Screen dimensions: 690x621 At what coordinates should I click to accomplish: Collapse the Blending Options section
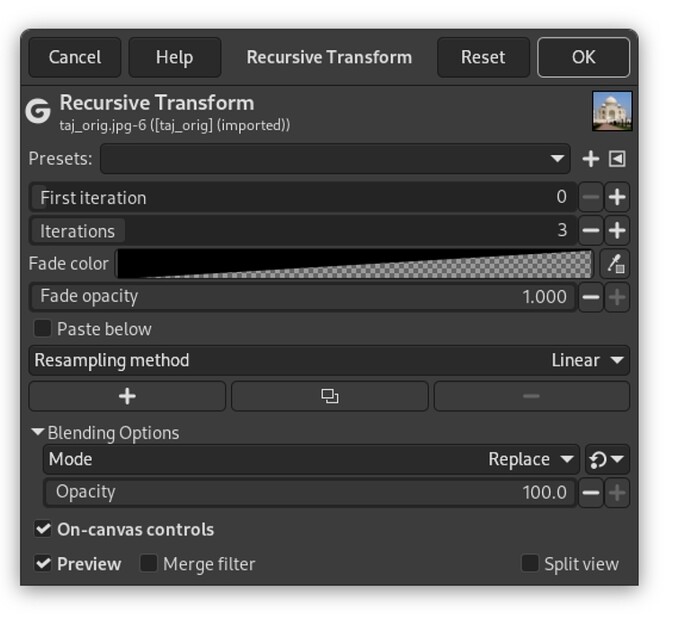tap(38, 433)
